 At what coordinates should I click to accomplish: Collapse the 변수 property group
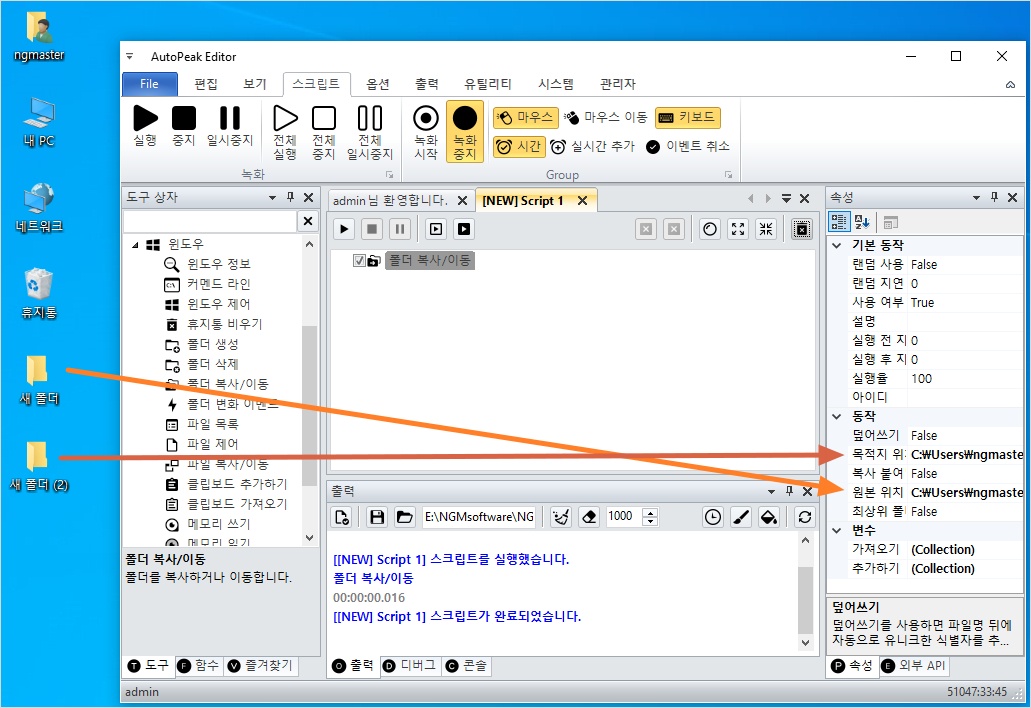(x=837, y=531)
